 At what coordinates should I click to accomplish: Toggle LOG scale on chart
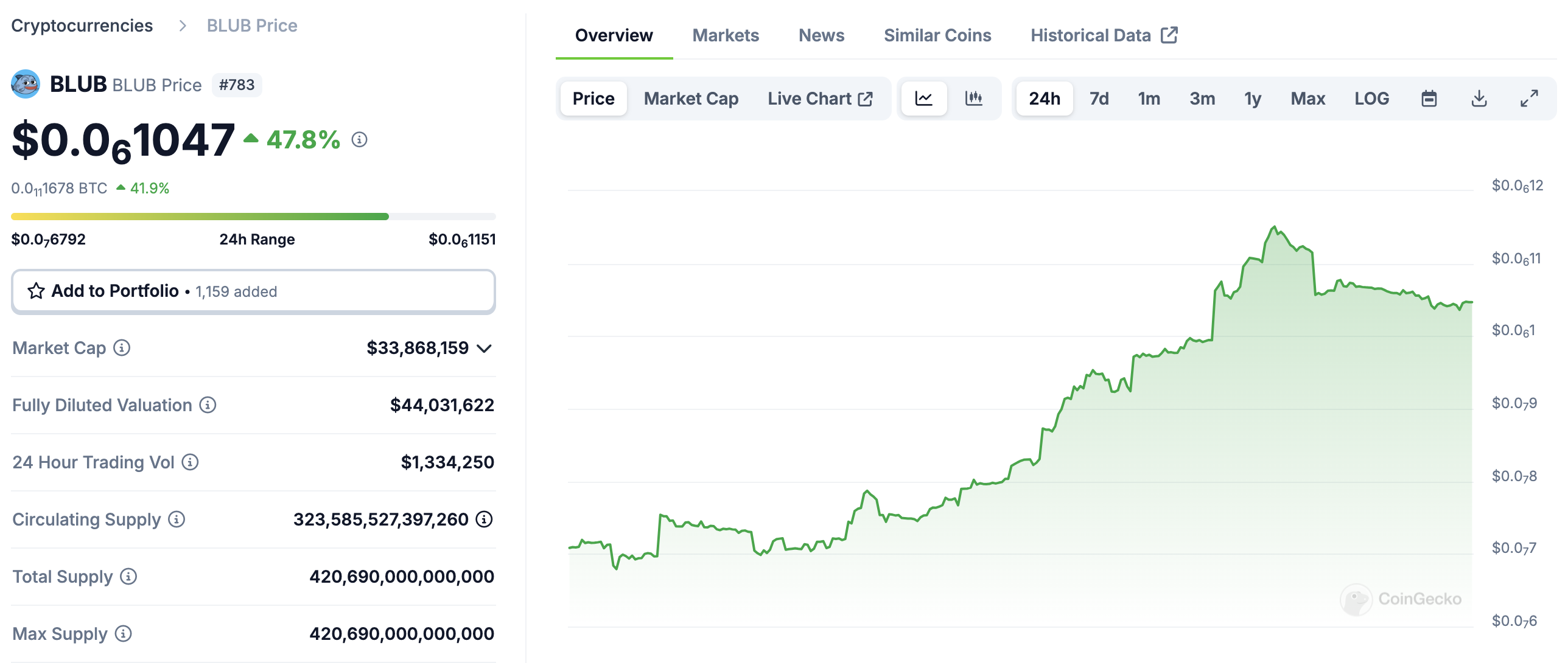(x=1371, y=99)
